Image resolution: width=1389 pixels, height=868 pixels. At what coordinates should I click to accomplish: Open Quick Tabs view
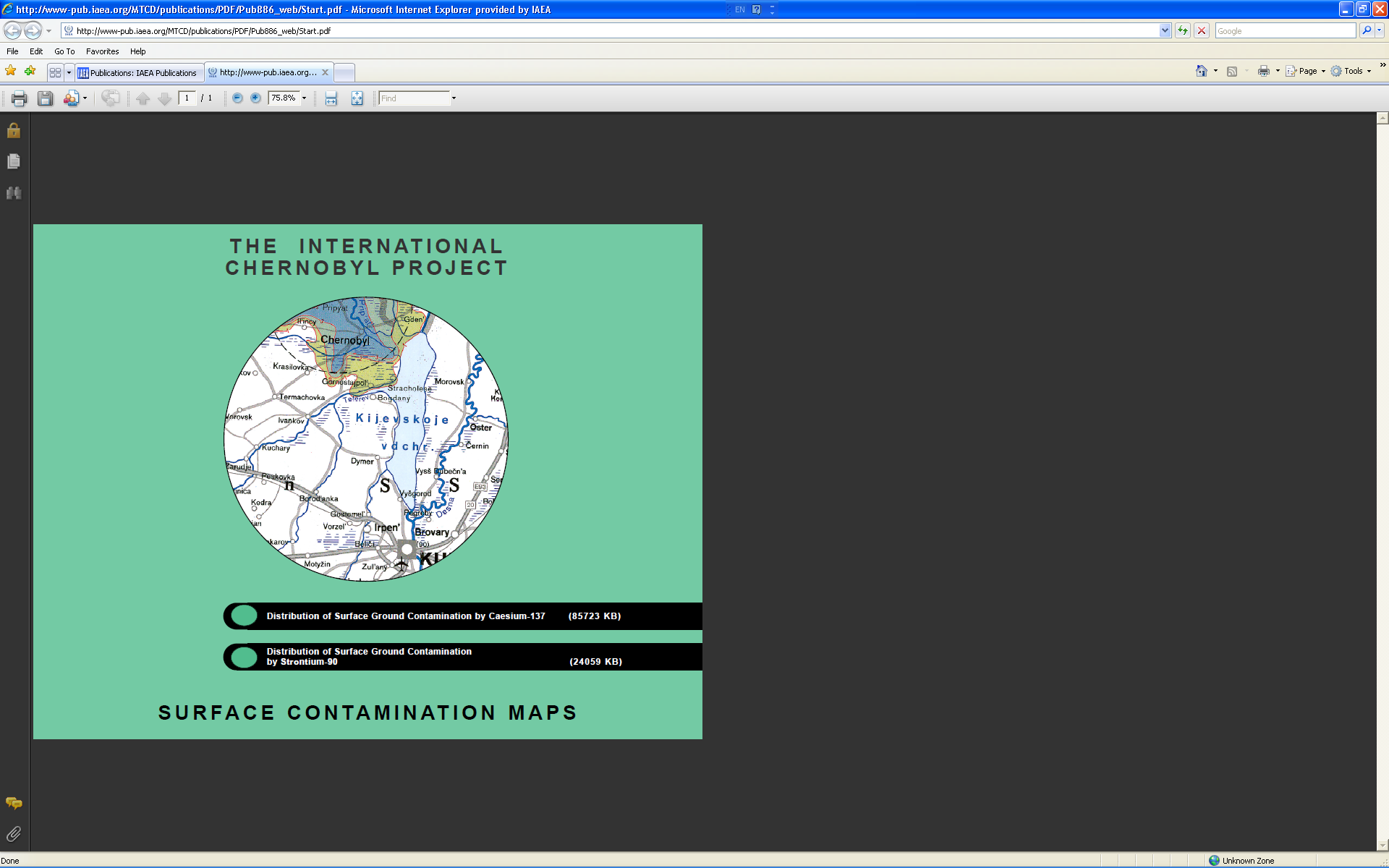pyautogui.click(x=55, y=72)
